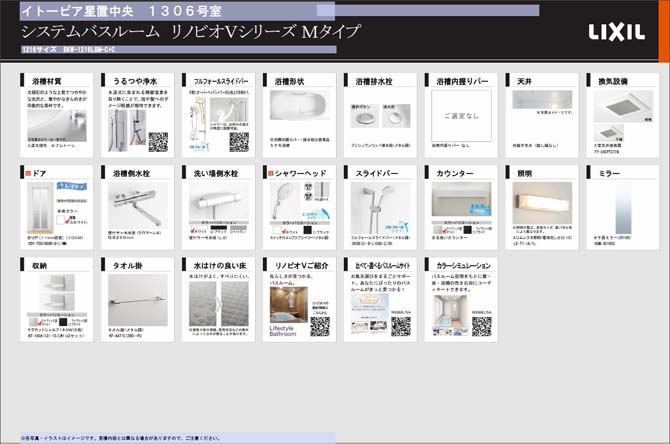Image resolution: width=670 pixels, height=444 pixels.
Task: Click the QR code in the リノビオVご紹介 card
Action: (320, 326)
